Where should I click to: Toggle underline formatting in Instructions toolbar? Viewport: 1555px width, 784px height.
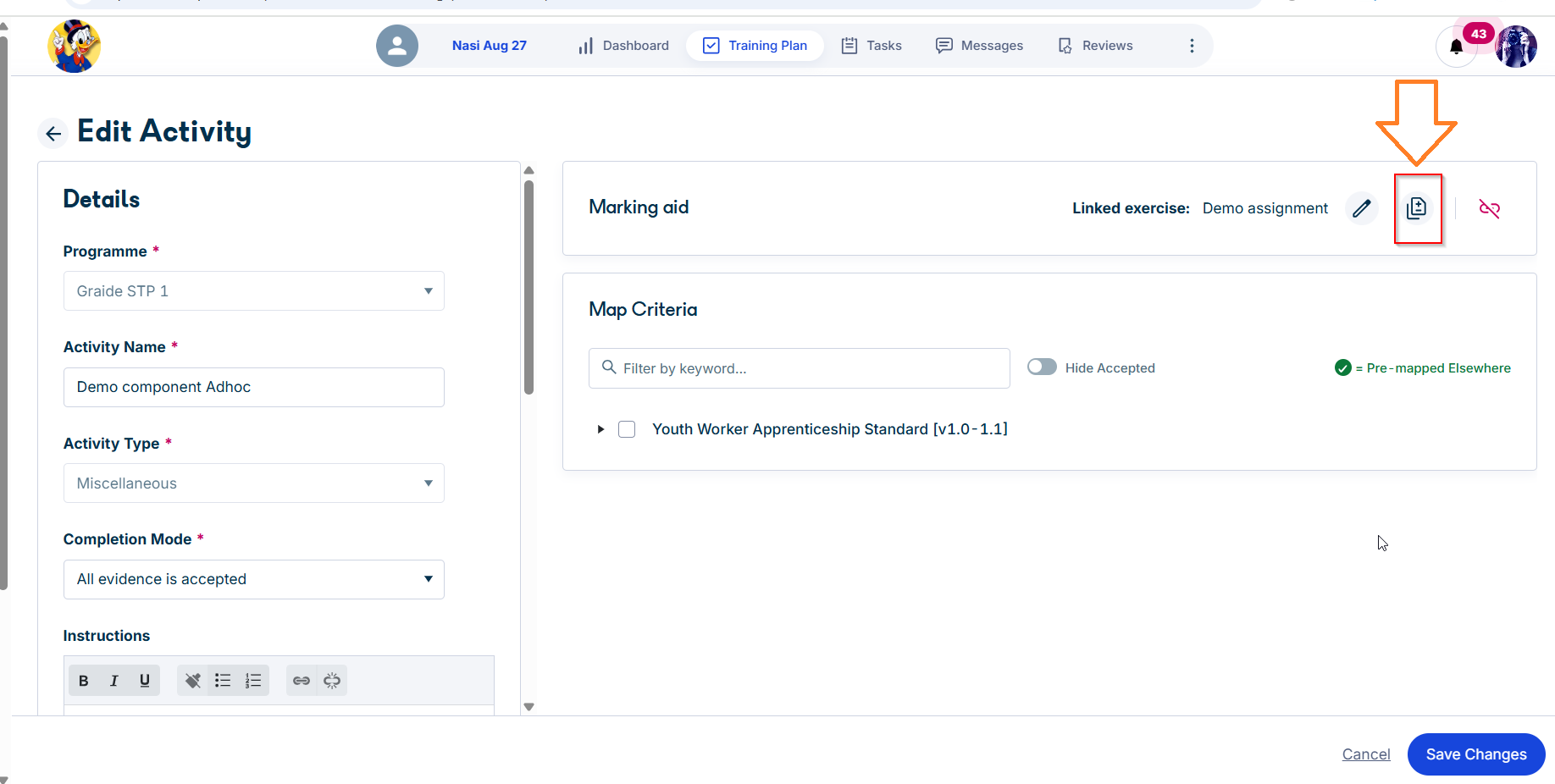(145, 681)
